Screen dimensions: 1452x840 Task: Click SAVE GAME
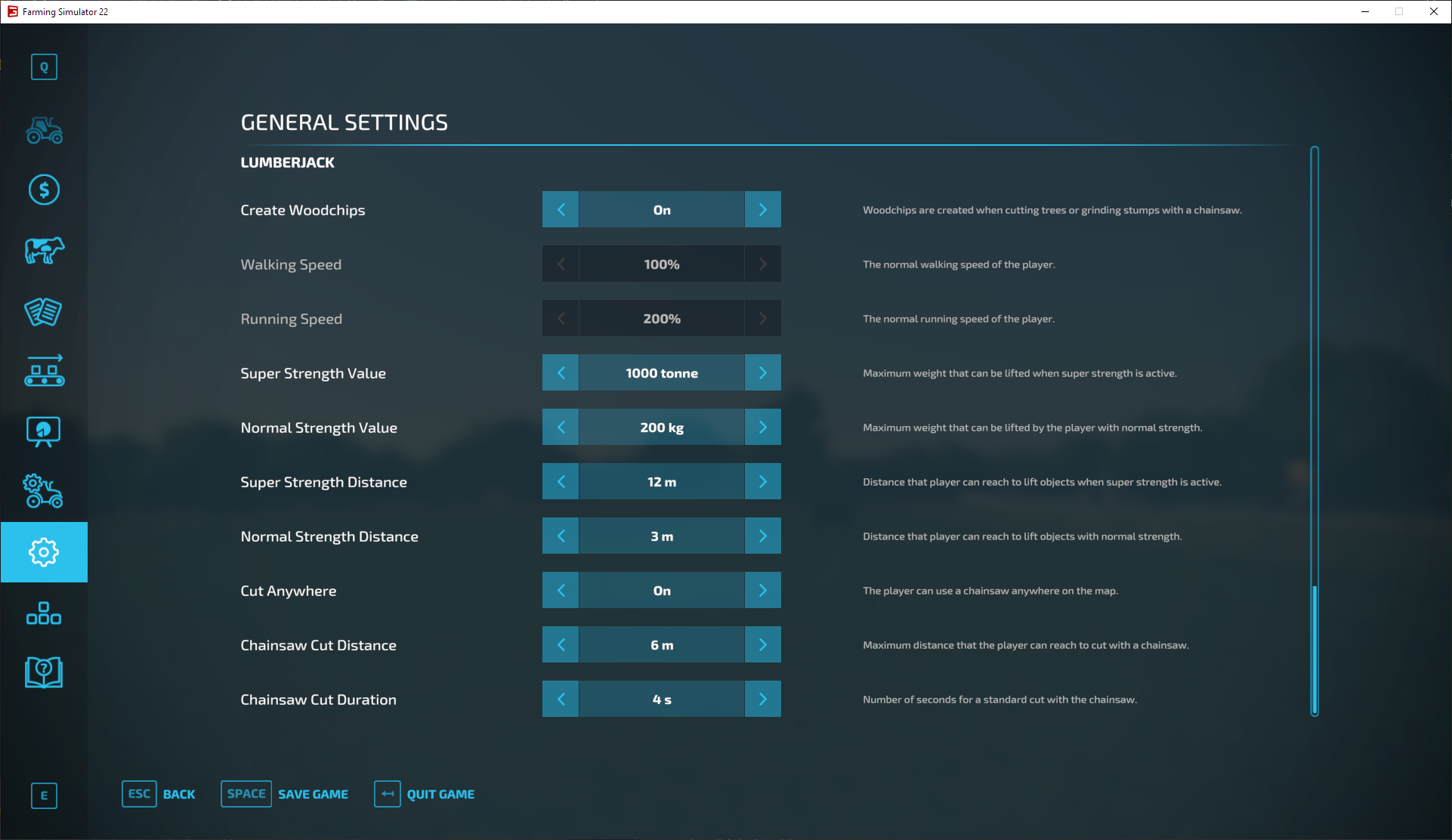tap(313, 794)
